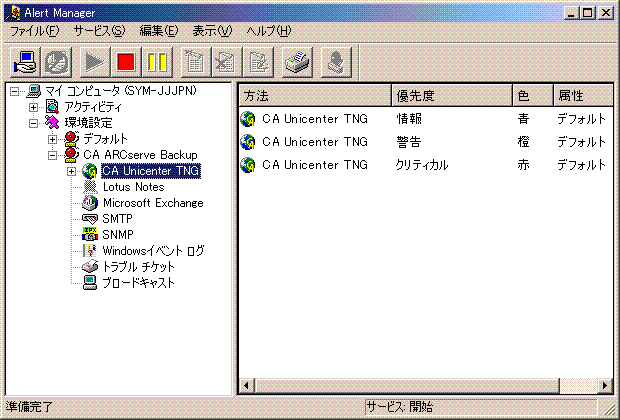620x420 pixels.
Task: Select the 情報 priority cell
Action: (409, 119)
